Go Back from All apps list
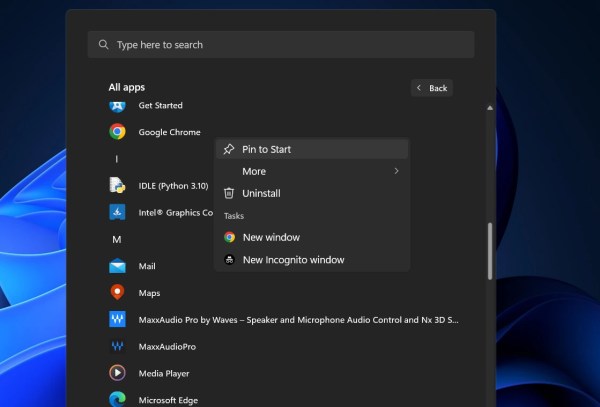This screenshot has width=600, height=407. click(x=432, y=88)
